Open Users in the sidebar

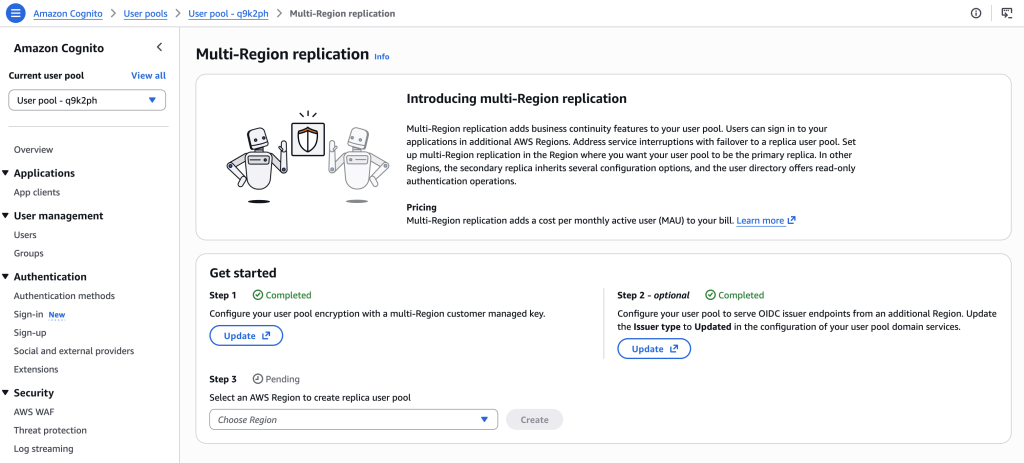pyautogui.click(x=25, y=234)
